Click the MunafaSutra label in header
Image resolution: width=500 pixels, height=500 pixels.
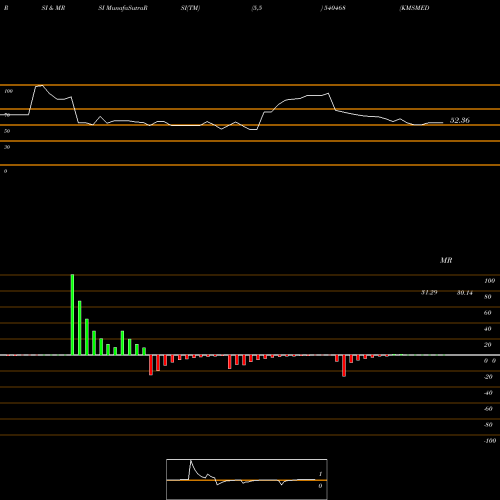tap(125, 8)
